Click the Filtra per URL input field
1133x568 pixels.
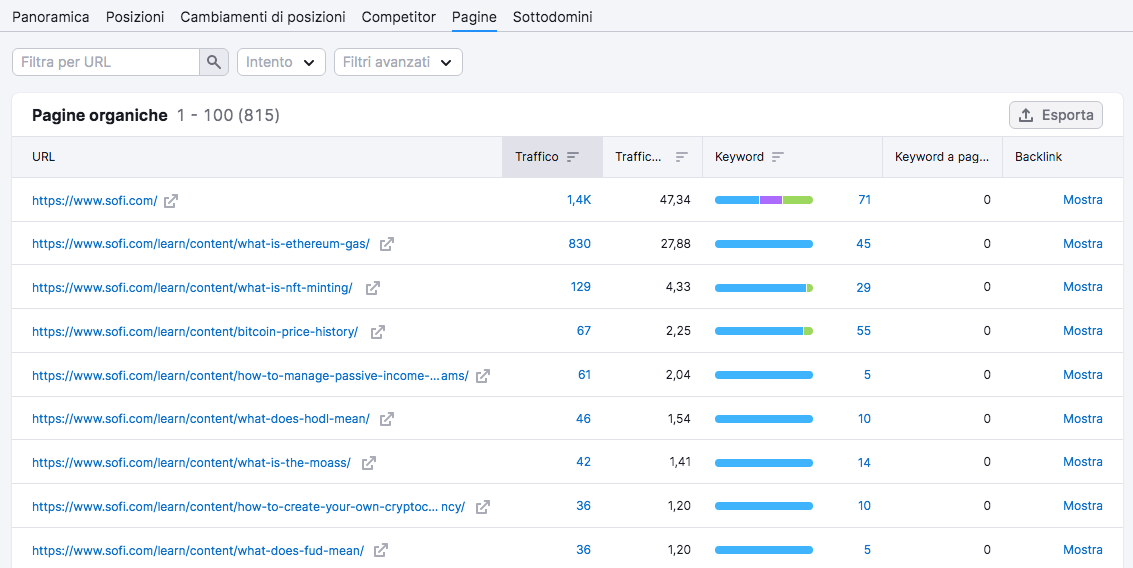pyautogui.click(x=106, y=62)
